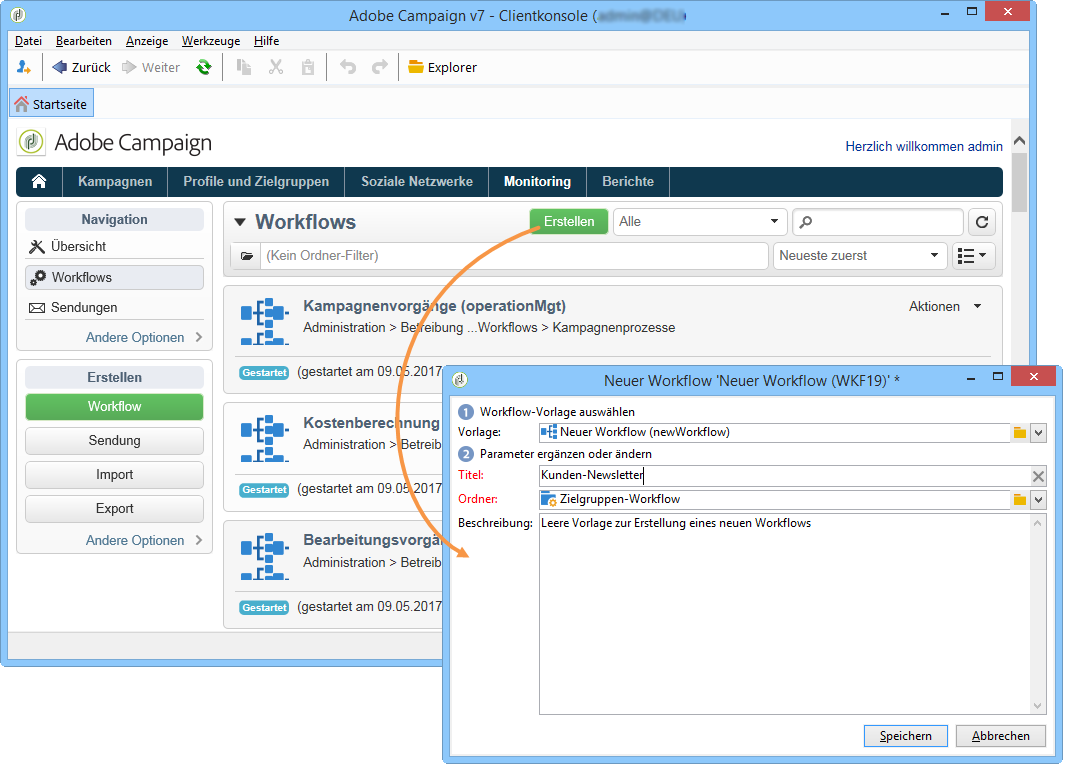The image size is (1082, 782).
Task: Click the refresh list icon button
Action: click(982, 222)
